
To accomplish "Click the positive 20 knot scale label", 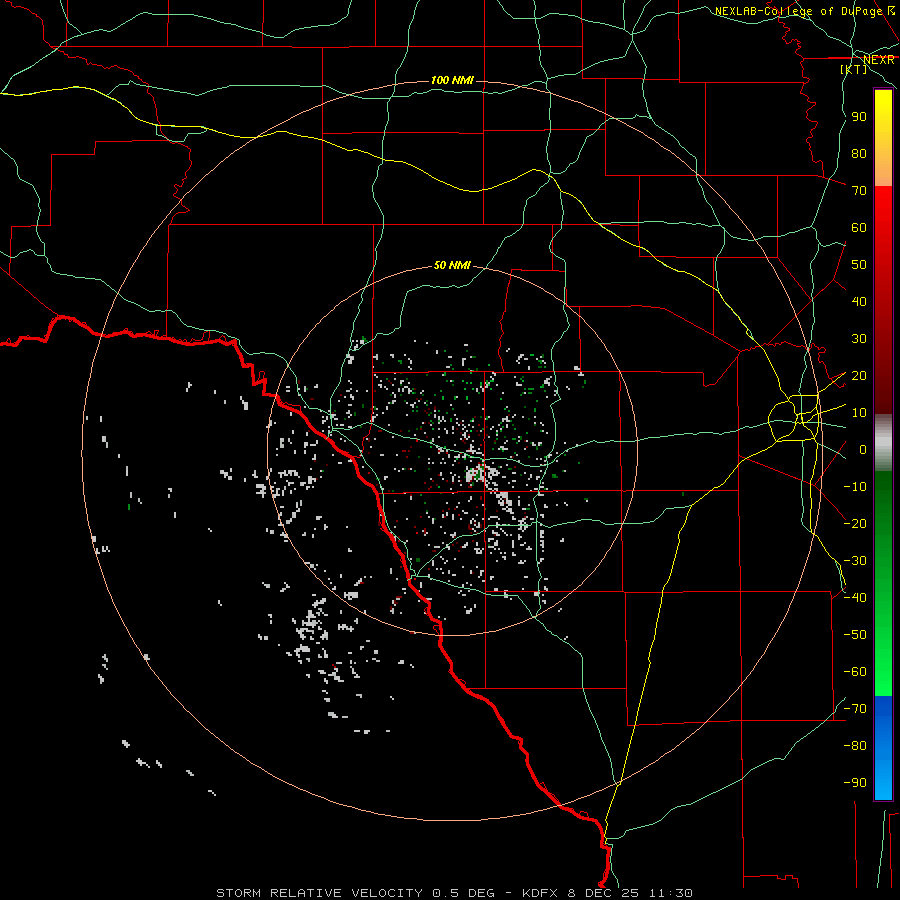I will click(859, 375).
